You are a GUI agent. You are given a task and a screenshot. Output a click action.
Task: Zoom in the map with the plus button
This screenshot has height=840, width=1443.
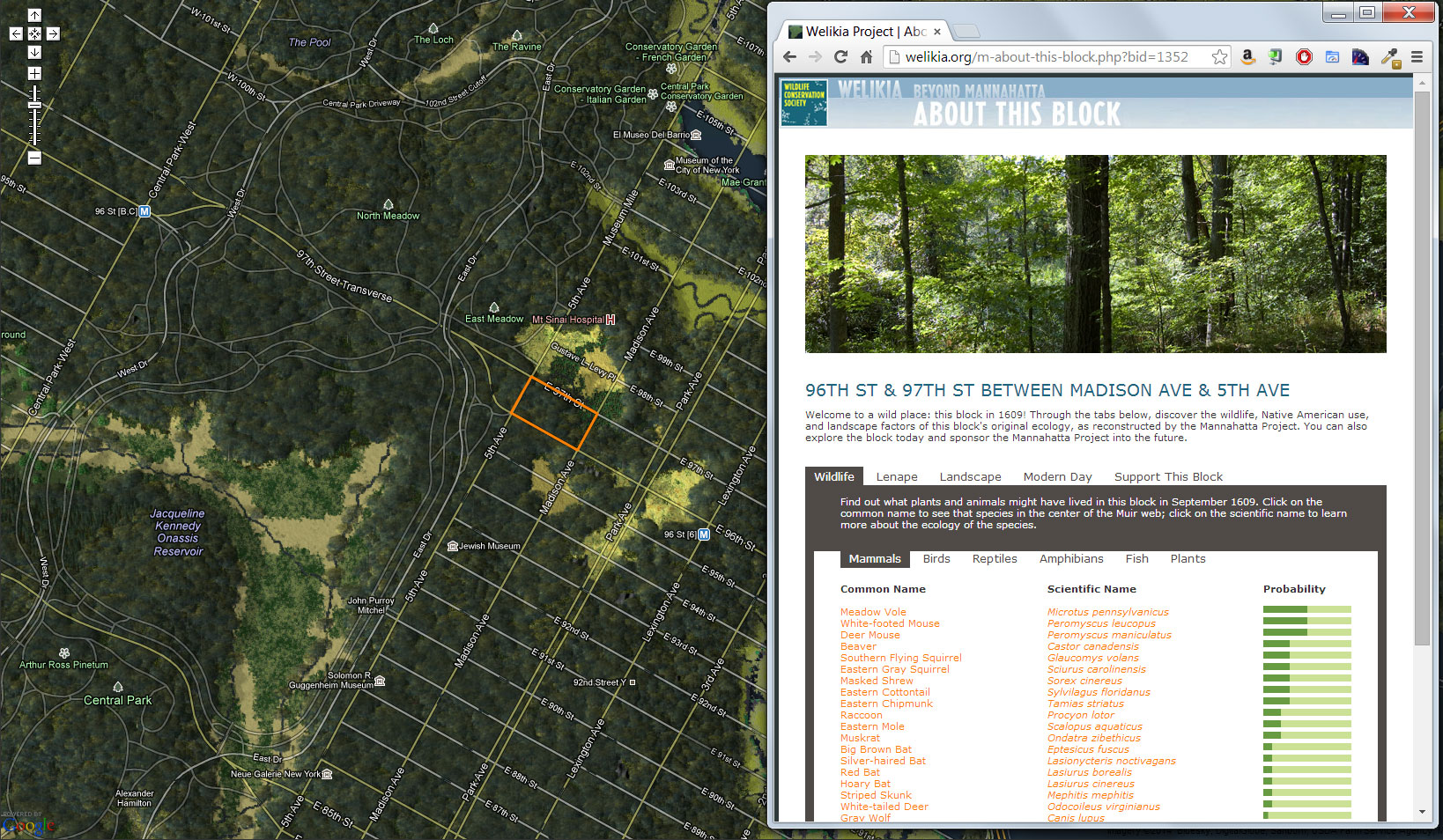[34, 73]
